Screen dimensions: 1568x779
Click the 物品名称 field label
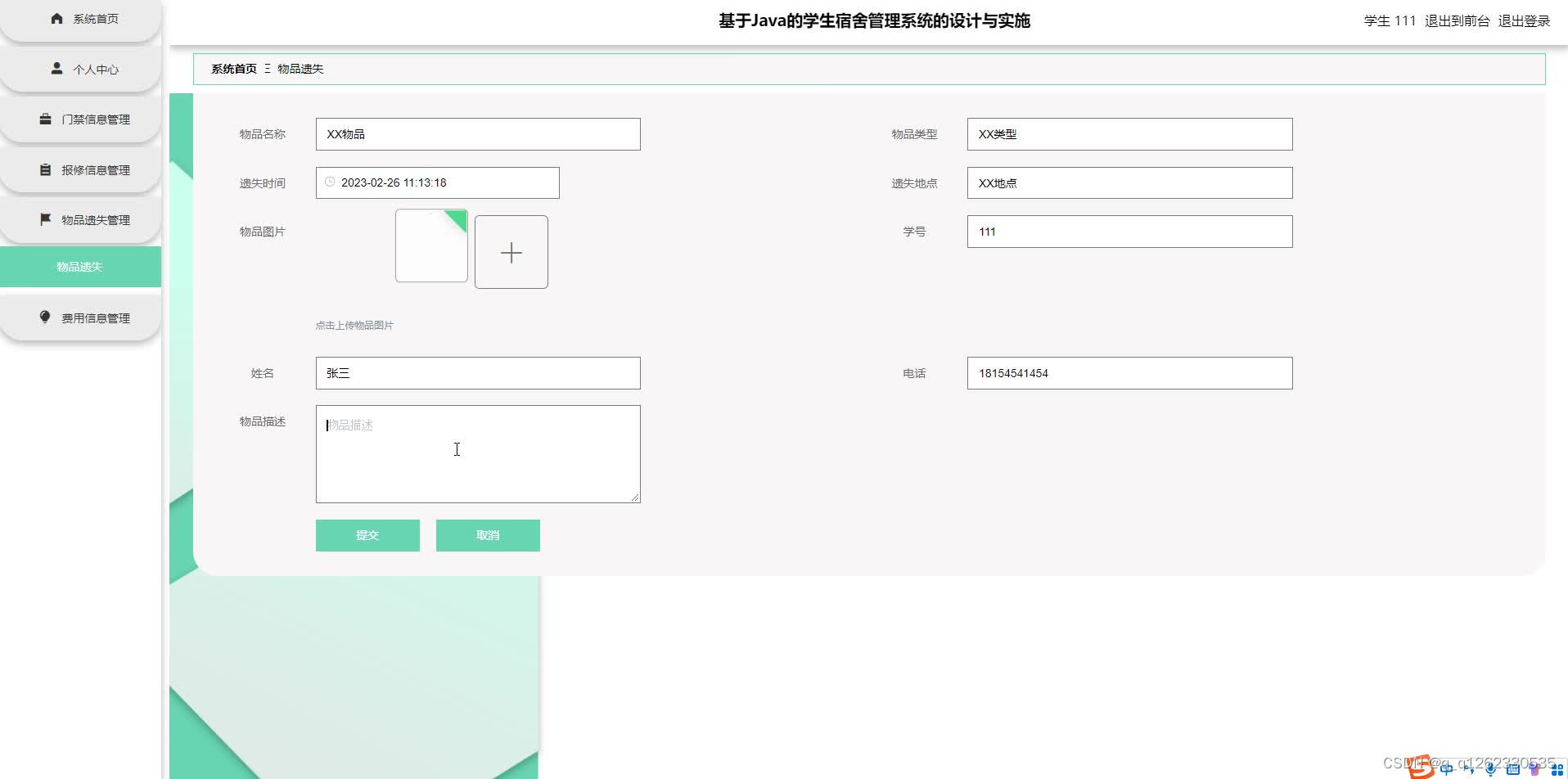pyautogui.click(x=263, y=134)
